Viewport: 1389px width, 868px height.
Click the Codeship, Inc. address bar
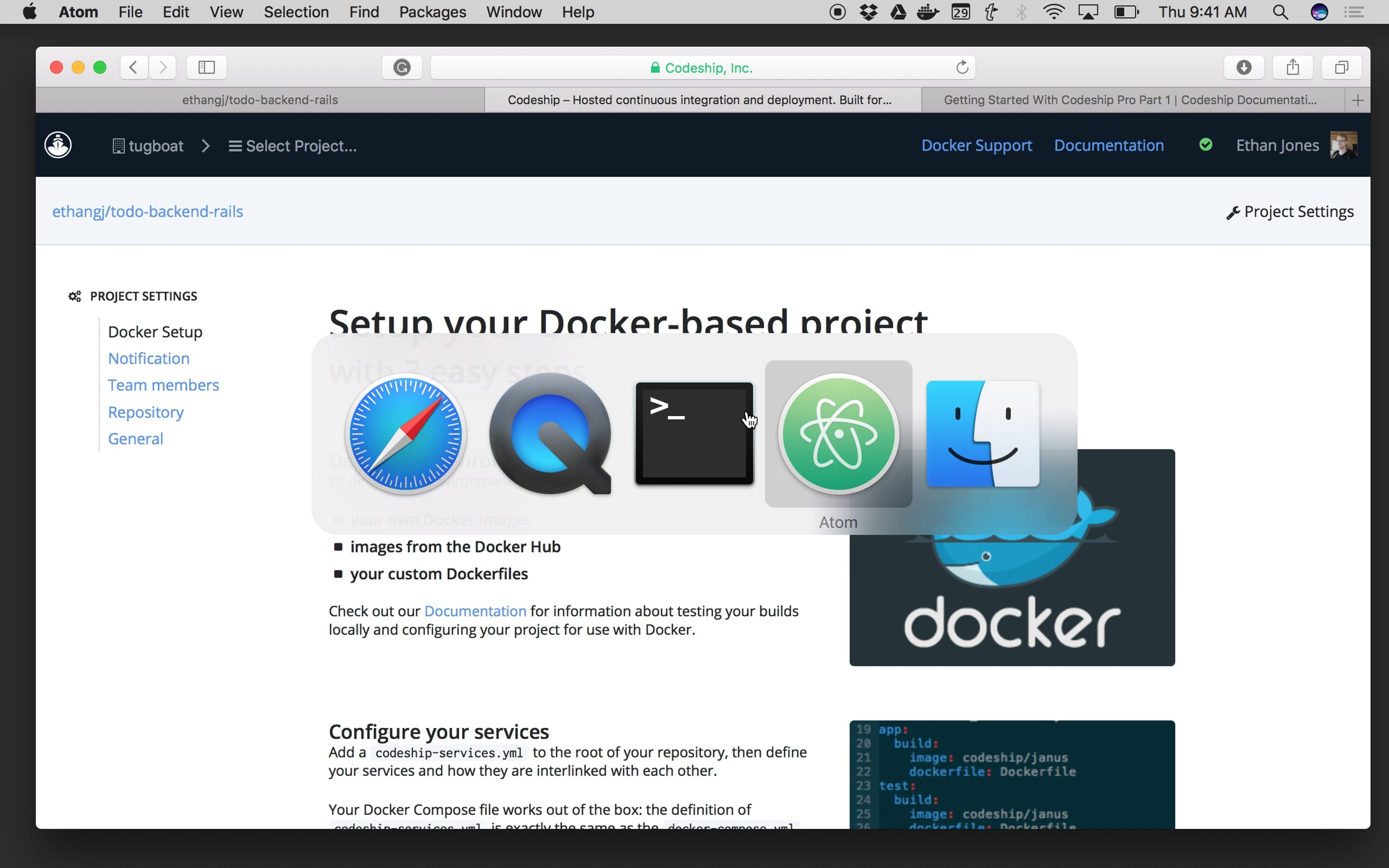701,68
